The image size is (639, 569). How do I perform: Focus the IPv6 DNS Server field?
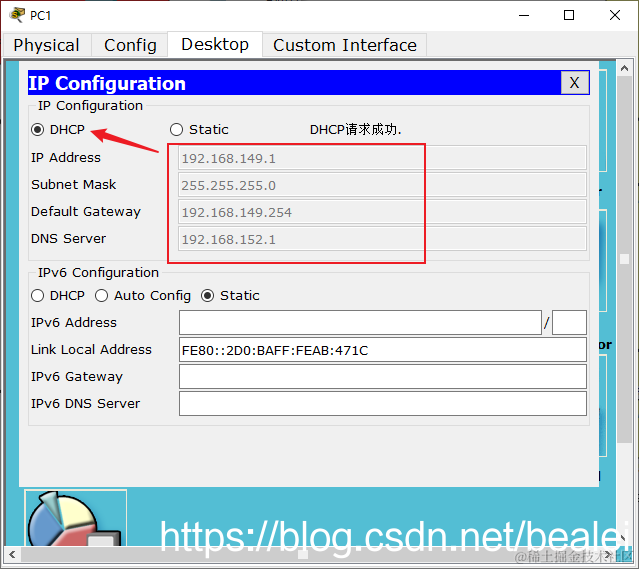(383, 404)
